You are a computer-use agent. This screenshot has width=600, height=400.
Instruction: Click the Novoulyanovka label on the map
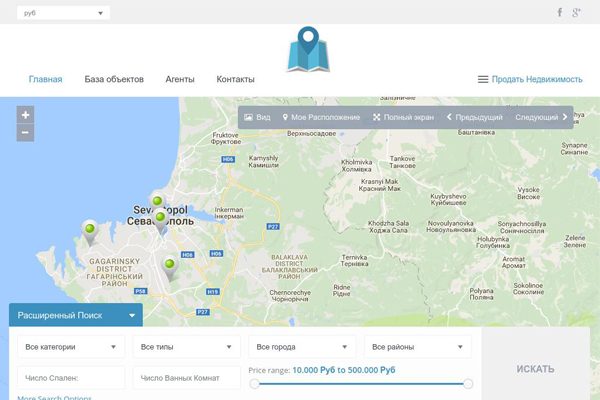coord(451,226)
